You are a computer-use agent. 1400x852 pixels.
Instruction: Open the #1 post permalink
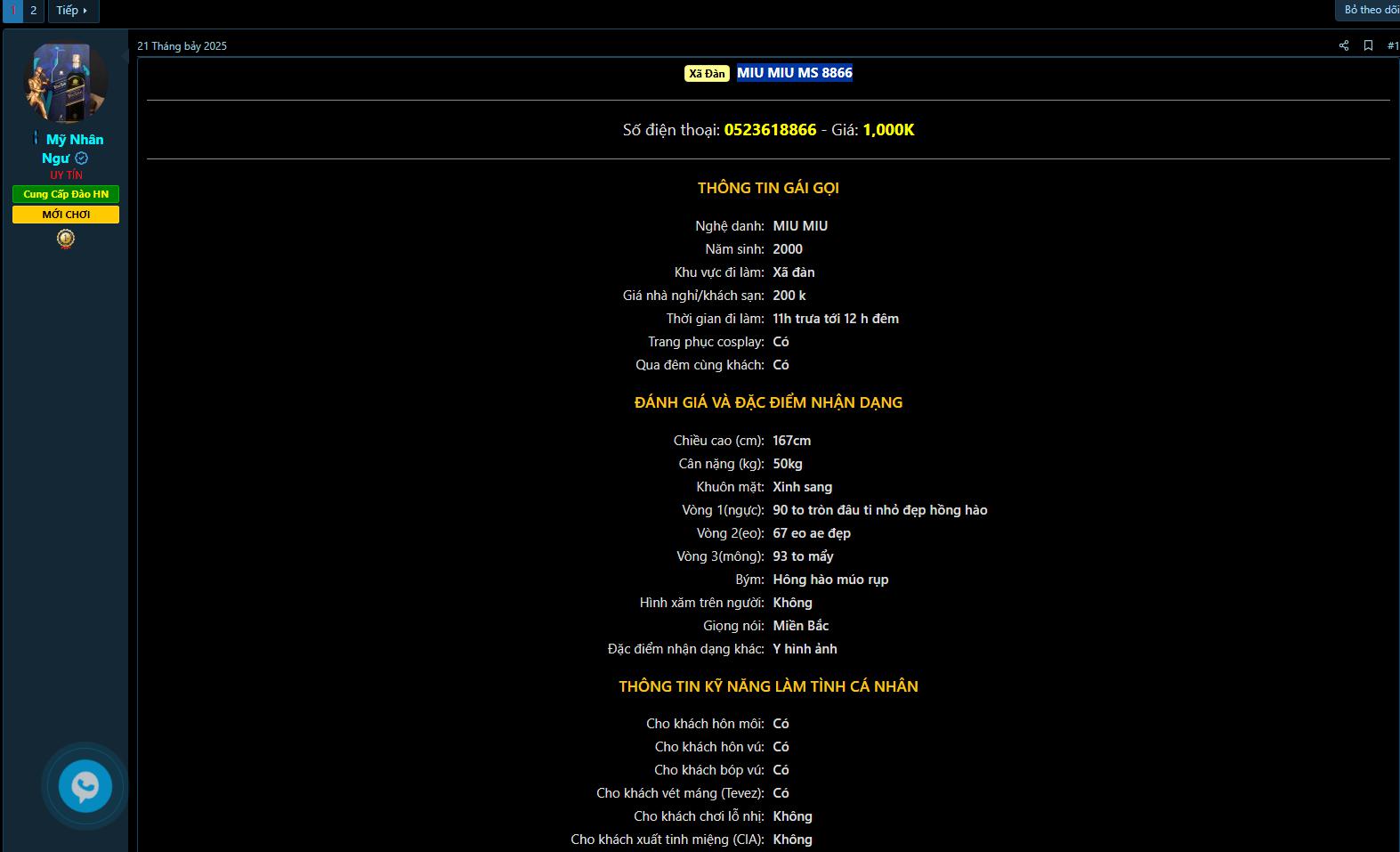[x=1392, y=45]
